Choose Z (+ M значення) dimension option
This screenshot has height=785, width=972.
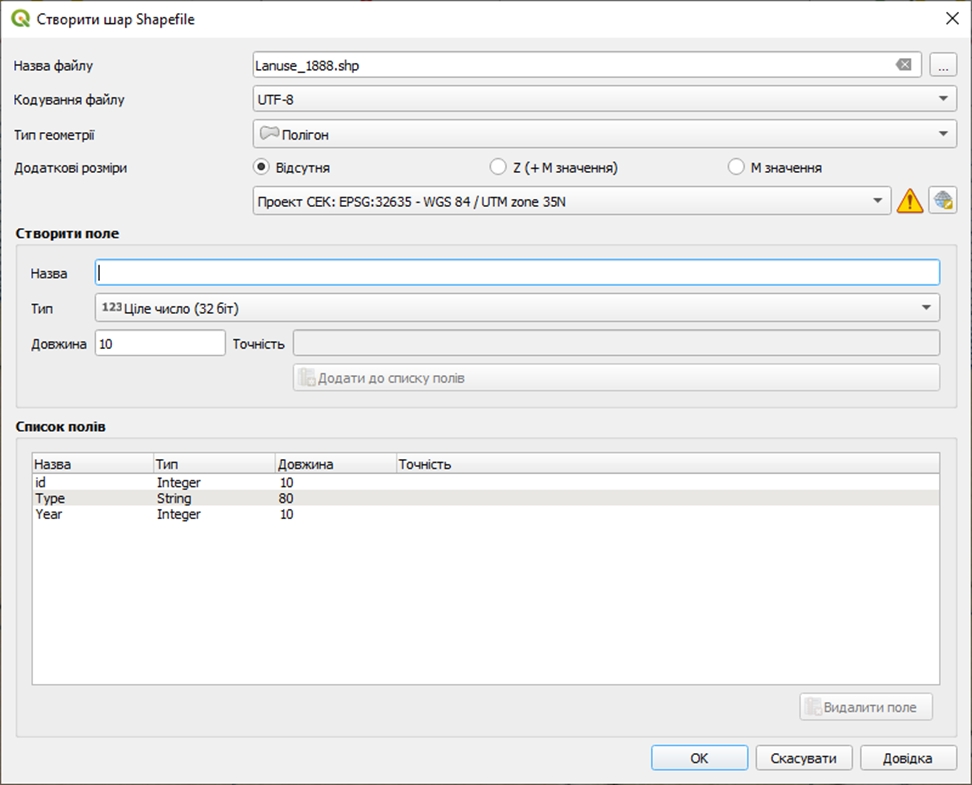[x=498, y=168]
